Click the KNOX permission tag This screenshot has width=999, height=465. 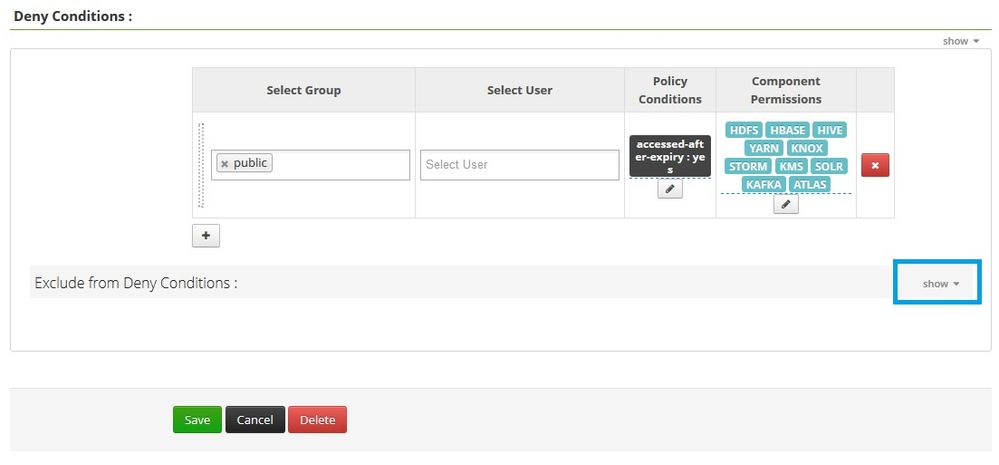[807, 148]
